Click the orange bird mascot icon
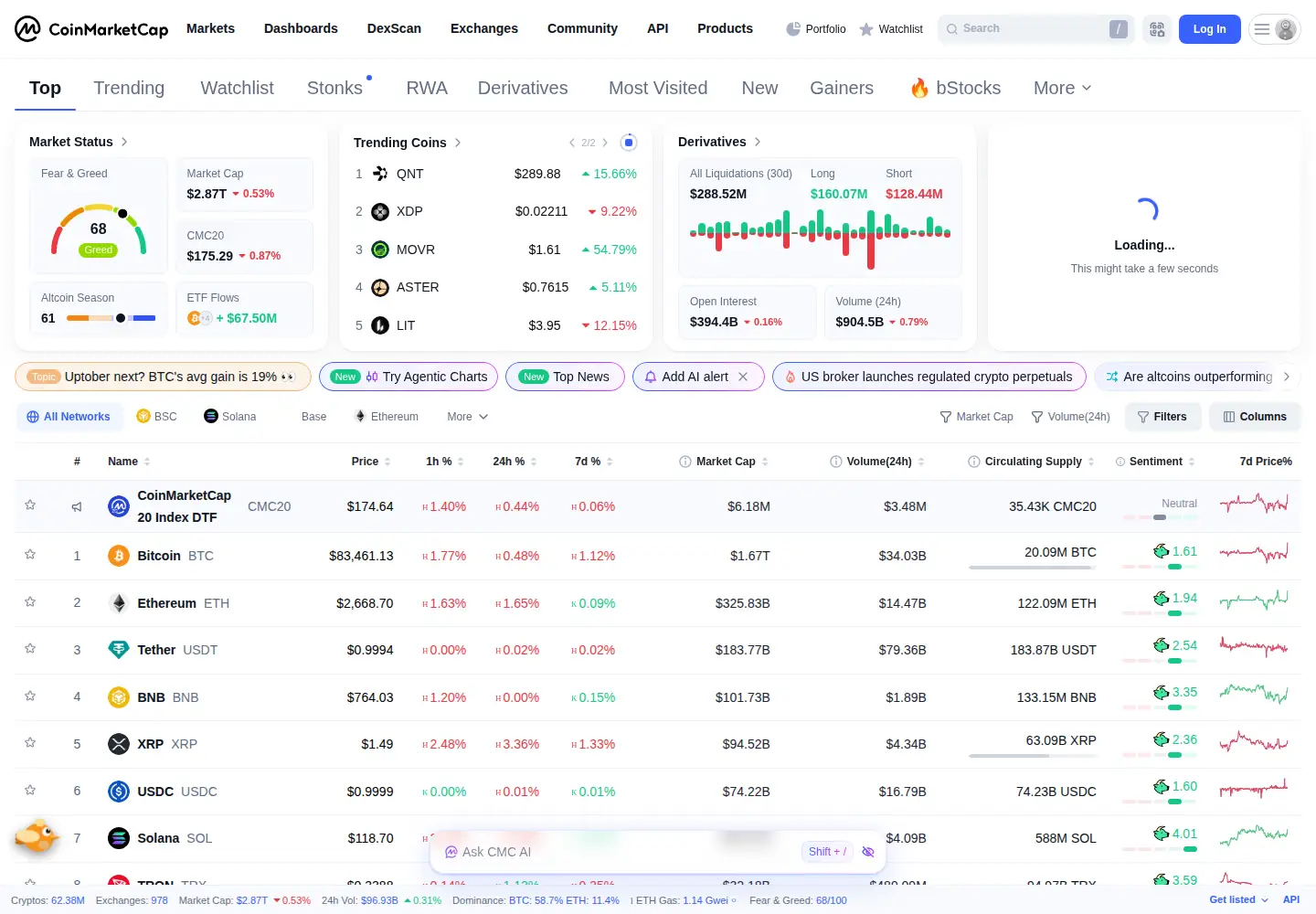This screenshot has width=1316, height=914. [37, 835]
